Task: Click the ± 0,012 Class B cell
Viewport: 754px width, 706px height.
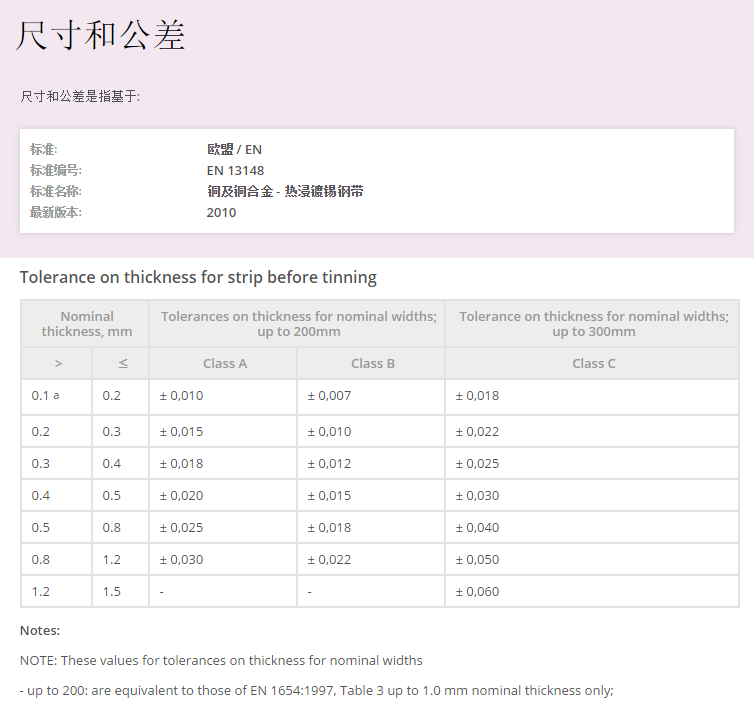Action: pyautogui.click(x=329, y=464)
